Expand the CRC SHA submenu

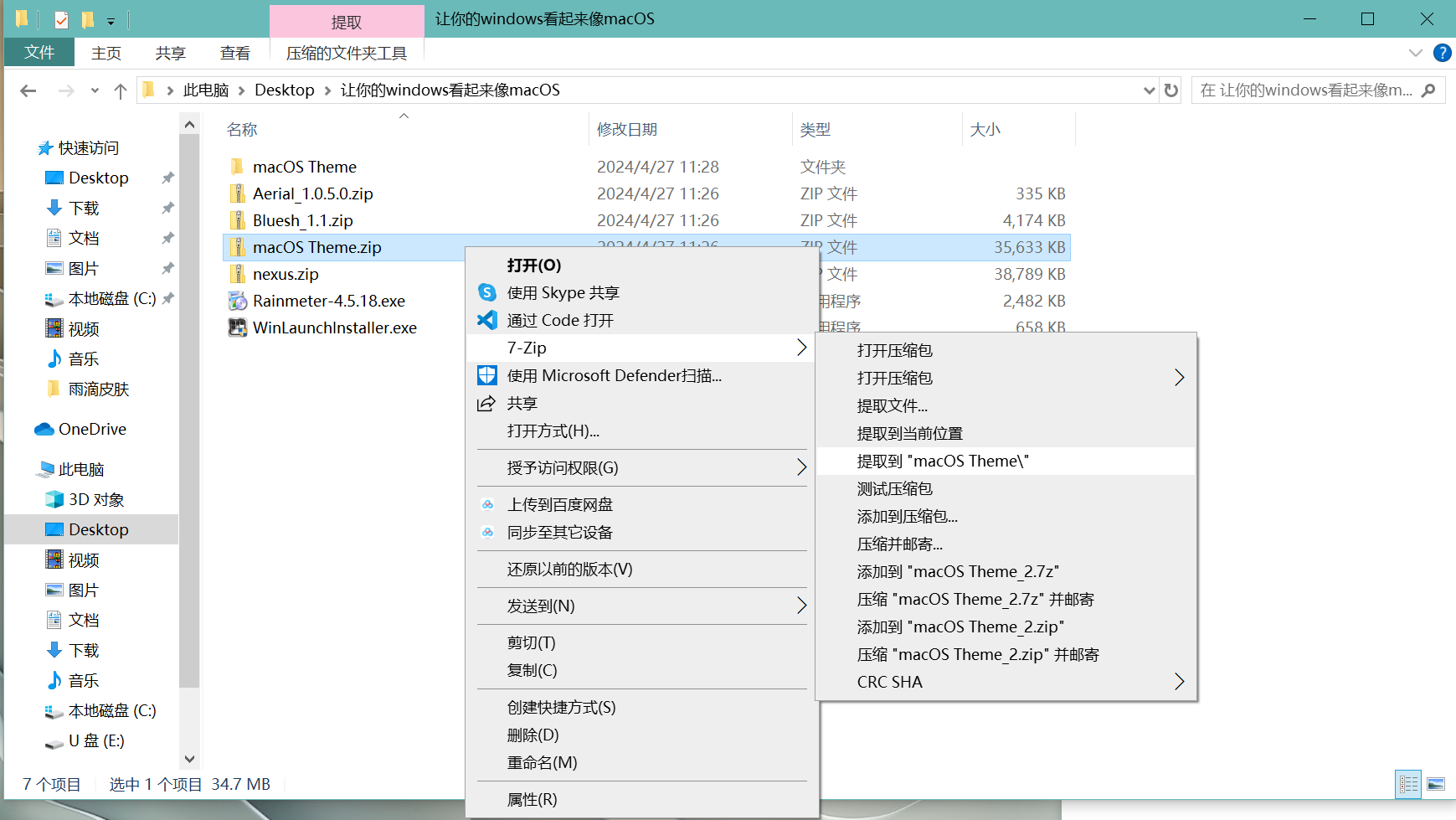coord(1178,682)
